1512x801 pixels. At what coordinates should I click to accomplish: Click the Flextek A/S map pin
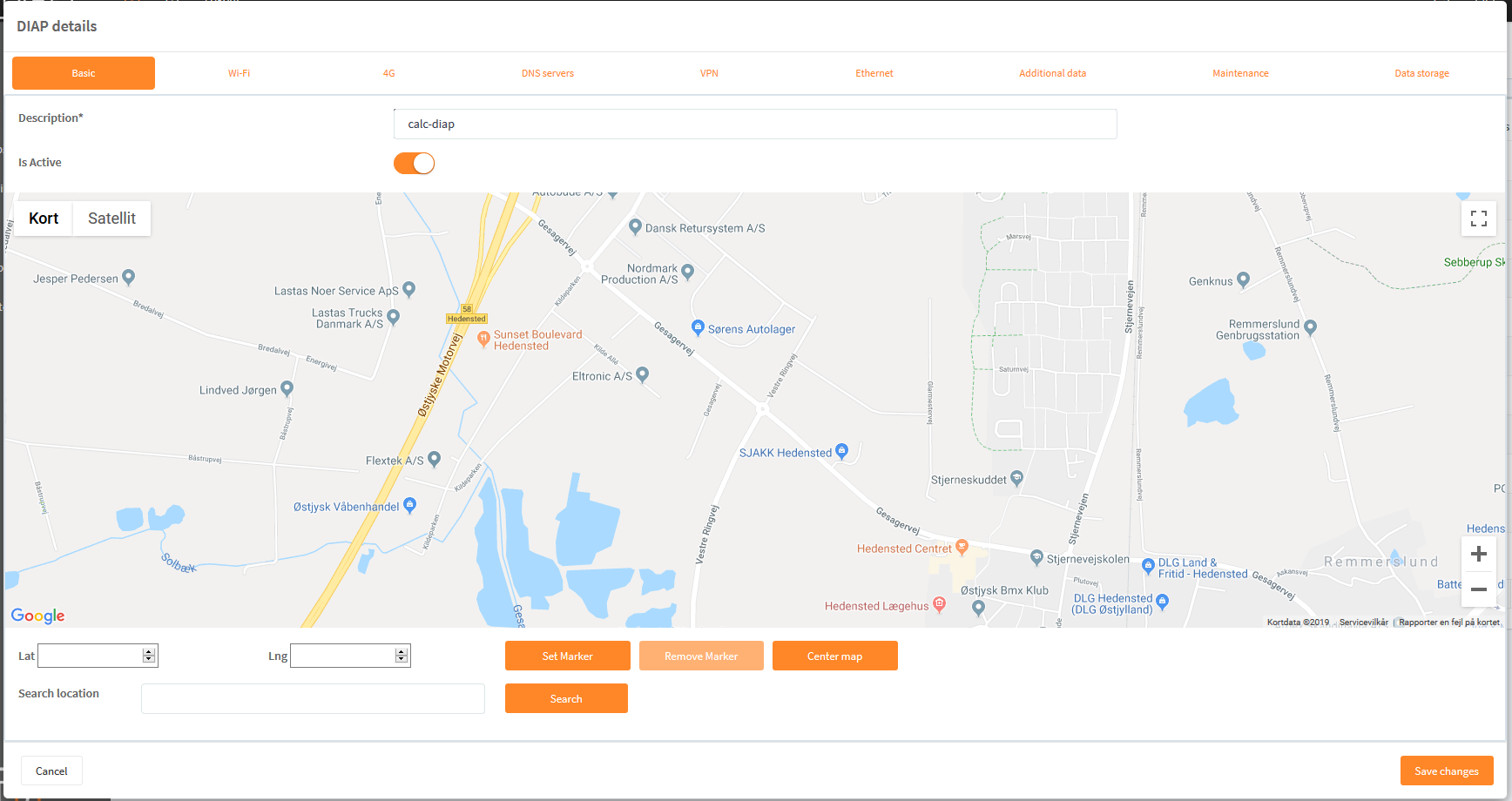435,459
